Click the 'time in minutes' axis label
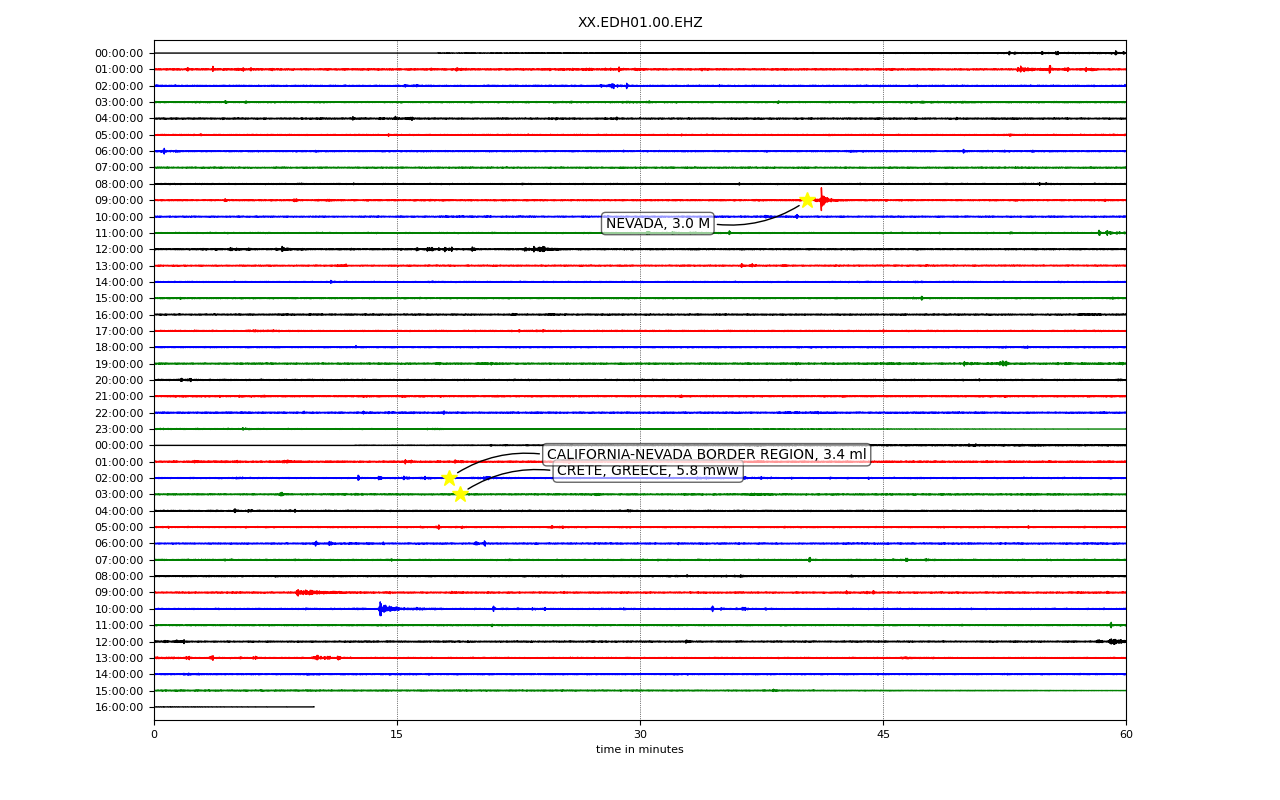 click(x=640, y=750)
